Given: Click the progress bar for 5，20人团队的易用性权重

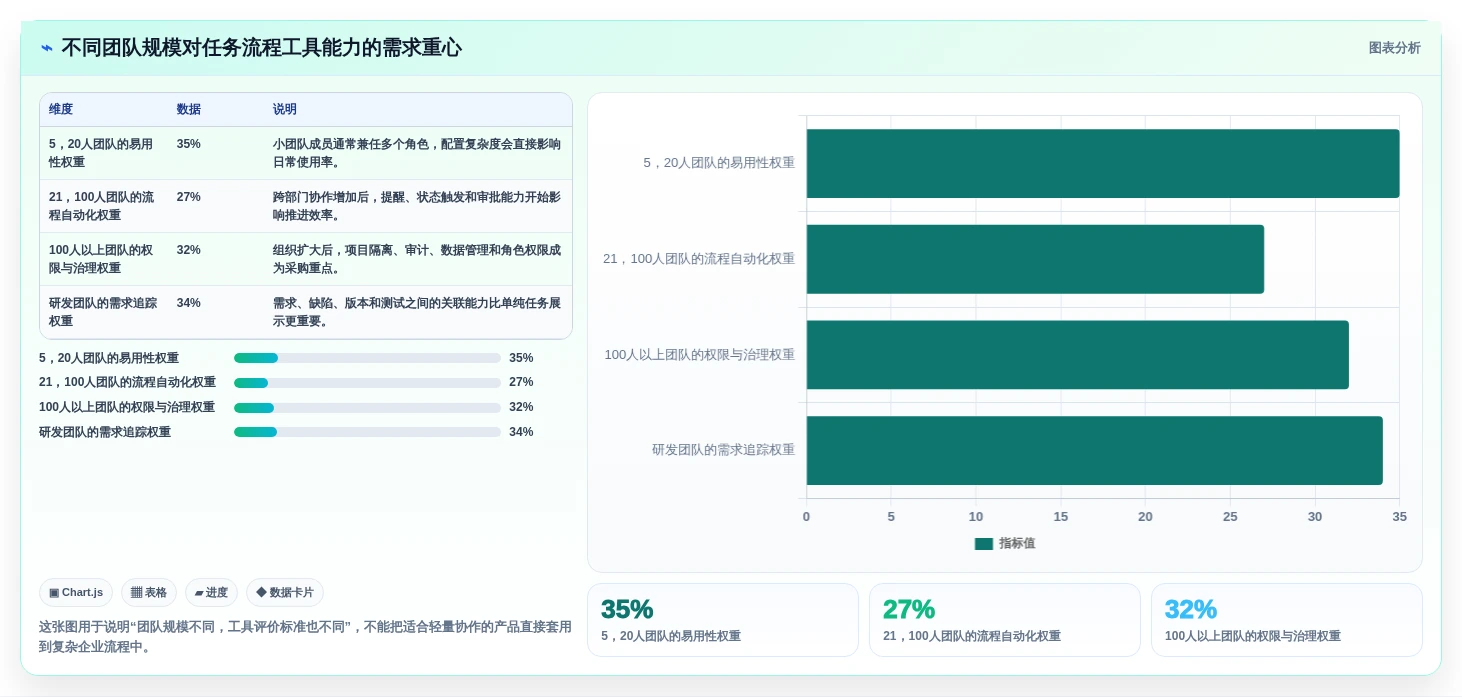Looking at the screenshot, I should point(367,358).
